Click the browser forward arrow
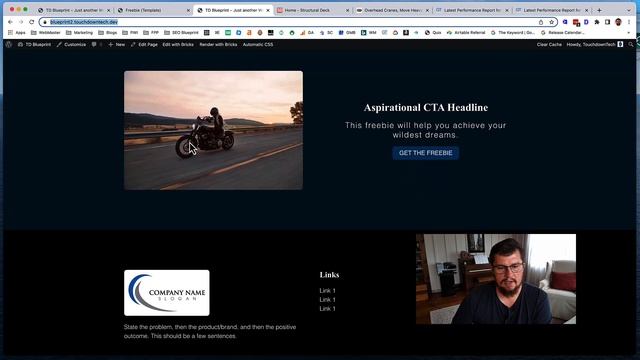Viewport: 640px width, 360px height. click(x=21, y=22)
